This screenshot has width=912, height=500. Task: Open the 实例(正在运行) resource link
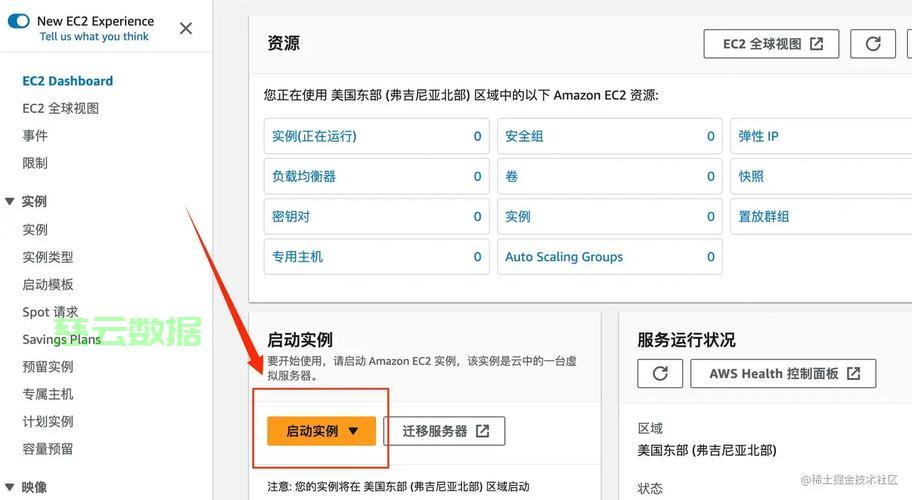click(314, 136)
